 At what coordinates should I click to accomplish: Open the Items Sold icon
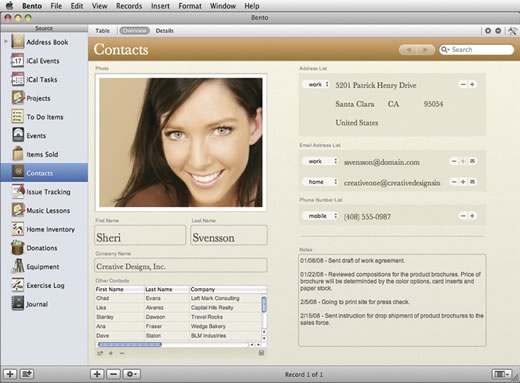(x=17, y=154)
